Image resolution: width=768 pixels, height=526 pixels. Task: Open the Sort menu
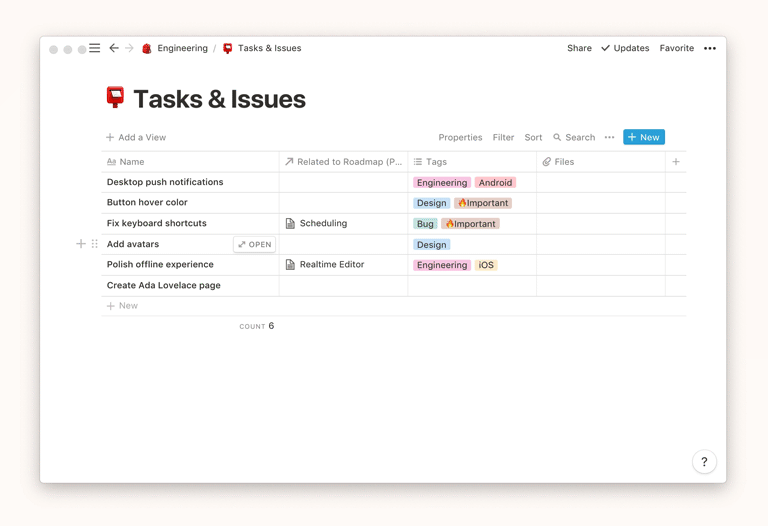(x=533, y=137)
